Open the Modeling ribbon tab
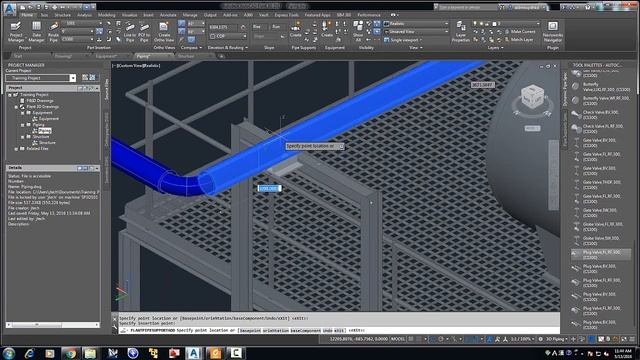 (x=107, y=15)
